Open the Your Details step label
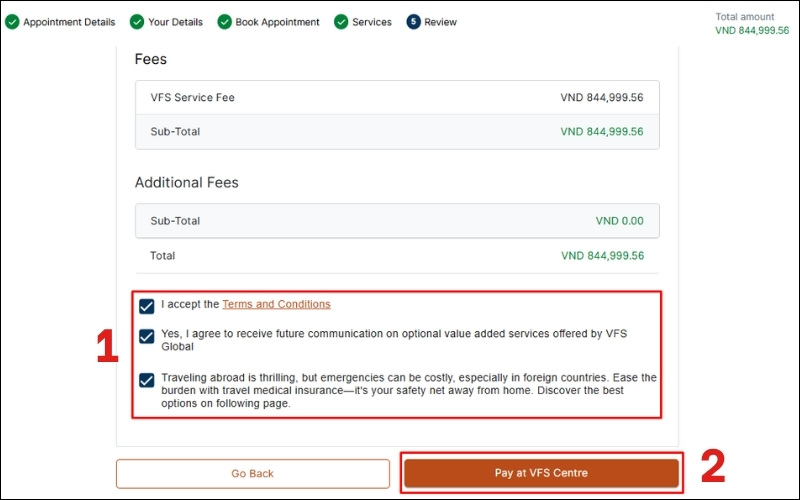This screenshot has height=500, width=800. tap(175, 22)
